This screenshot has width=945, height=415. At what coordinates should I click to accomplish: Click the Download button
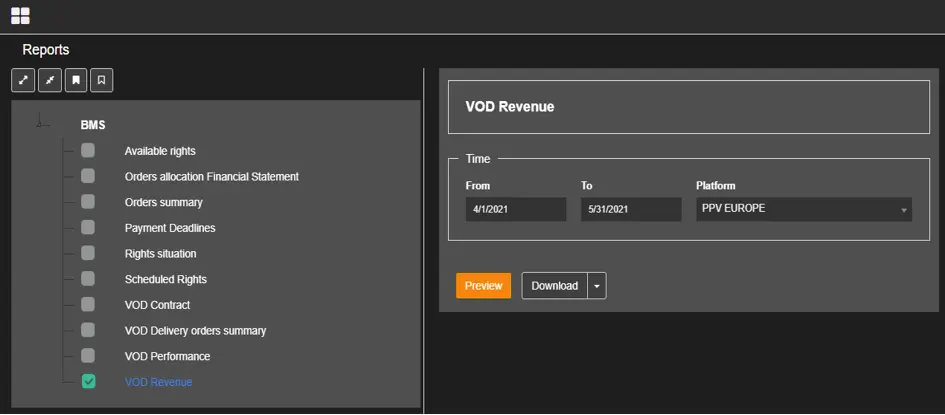click(x=554, y=286)
